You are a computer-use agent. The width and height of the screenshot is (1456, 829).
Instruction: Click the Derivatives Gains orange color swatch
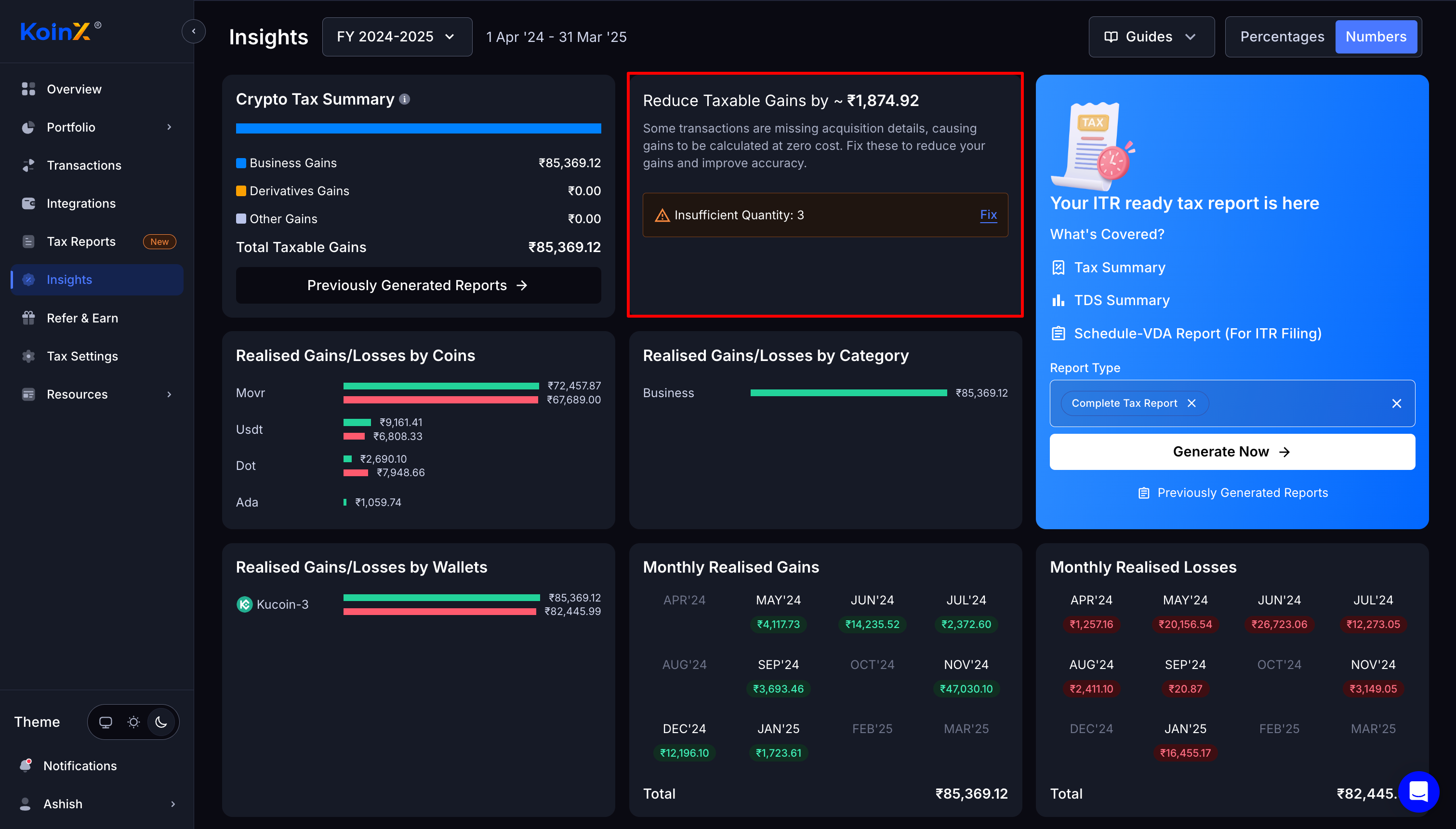[x=241, y=191]
